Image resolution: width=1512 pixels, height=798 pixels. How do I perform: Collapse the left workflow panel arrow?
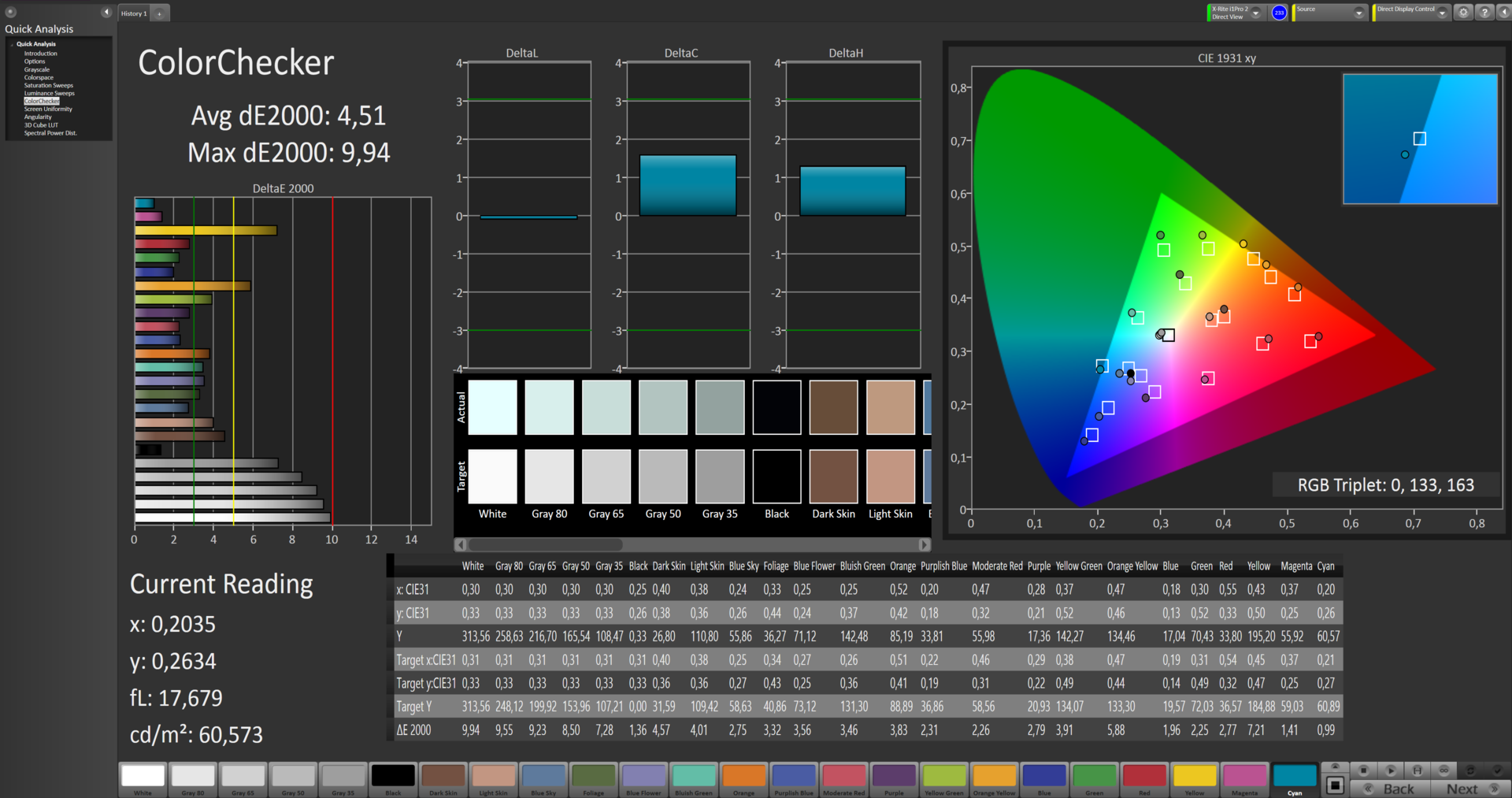tap(106, 12)
